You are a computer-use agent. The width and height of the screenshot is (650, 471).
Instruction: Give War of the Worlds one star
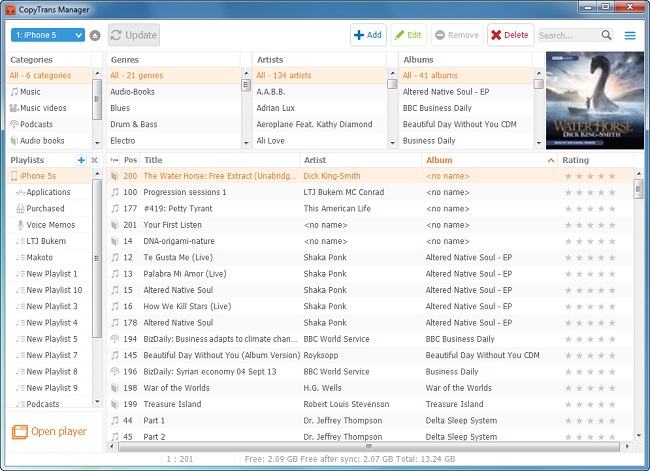568,388
